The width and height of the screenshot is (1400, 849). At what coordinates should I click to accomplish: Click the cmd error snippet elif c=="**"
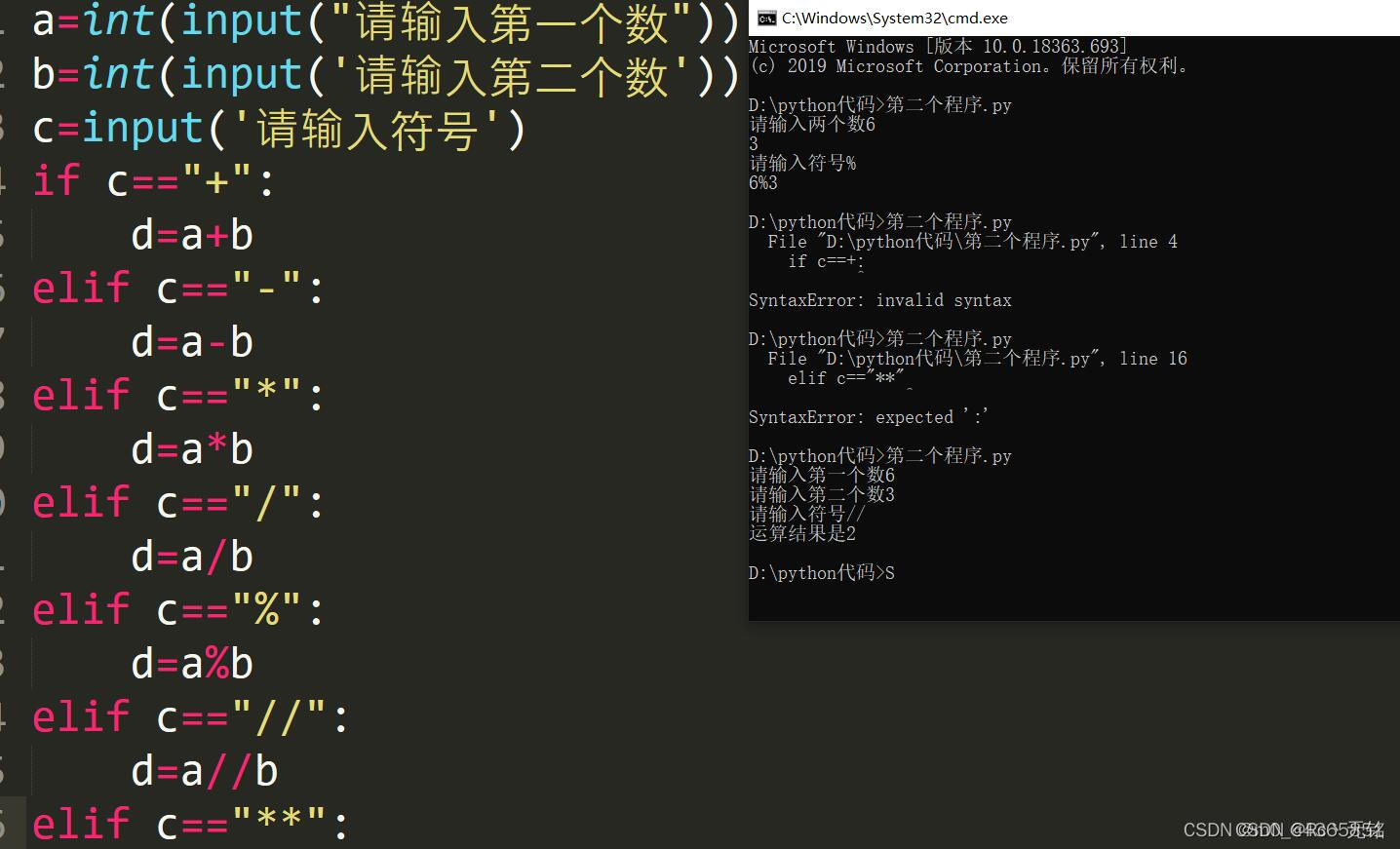point(846,378)
